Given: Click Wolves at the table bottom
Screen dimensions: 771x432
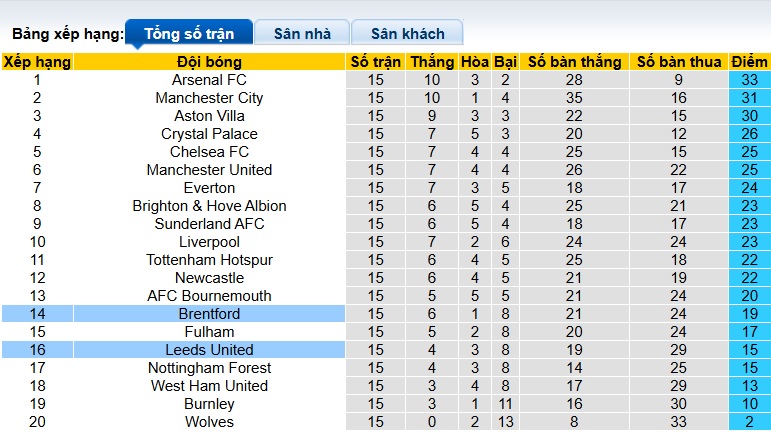Looking at the screenshot, I should [x=209, y=422].
